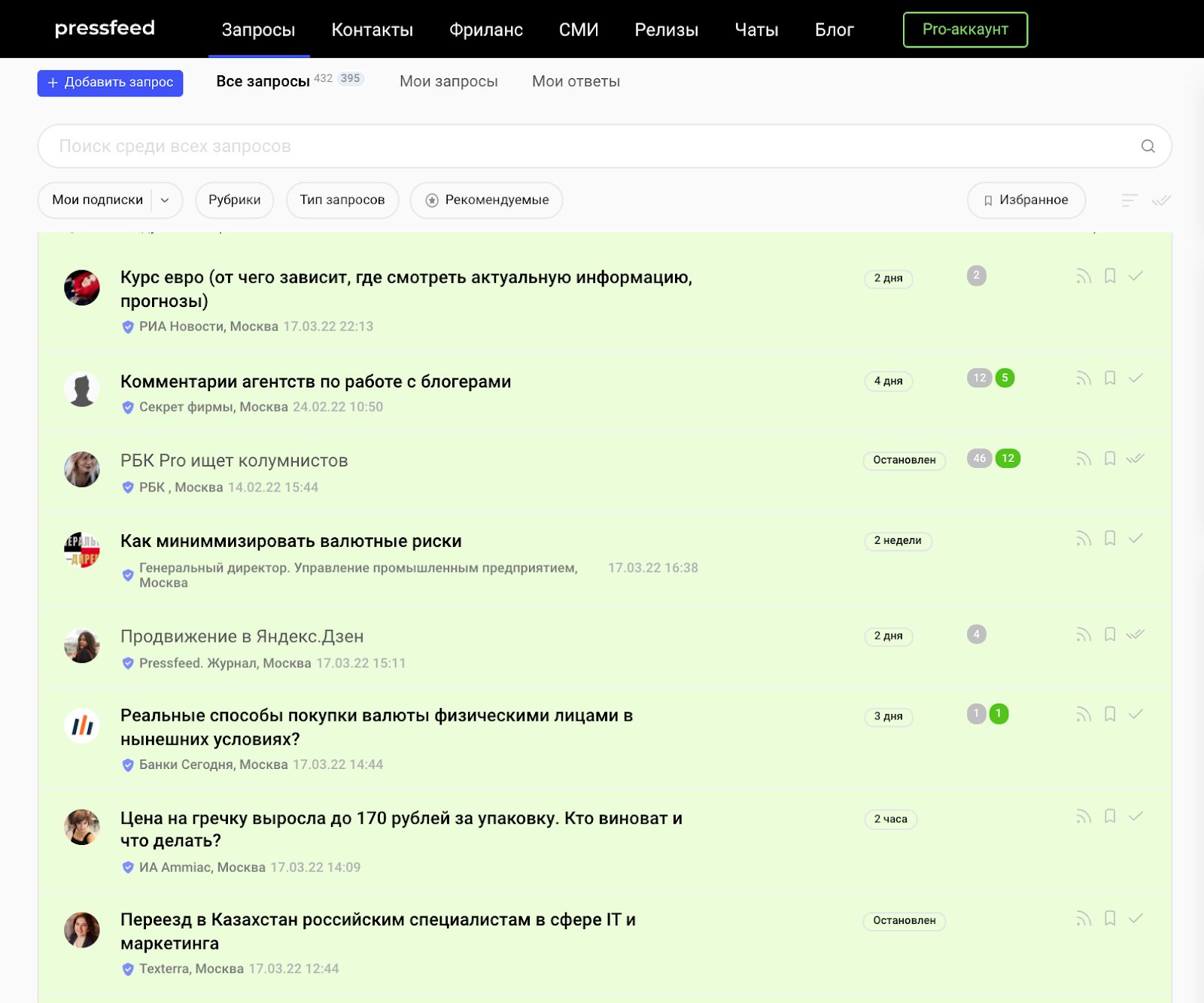1204x1003 pixels.
Task: Open РИА Новости author avatar
Action: click(82, 287)
